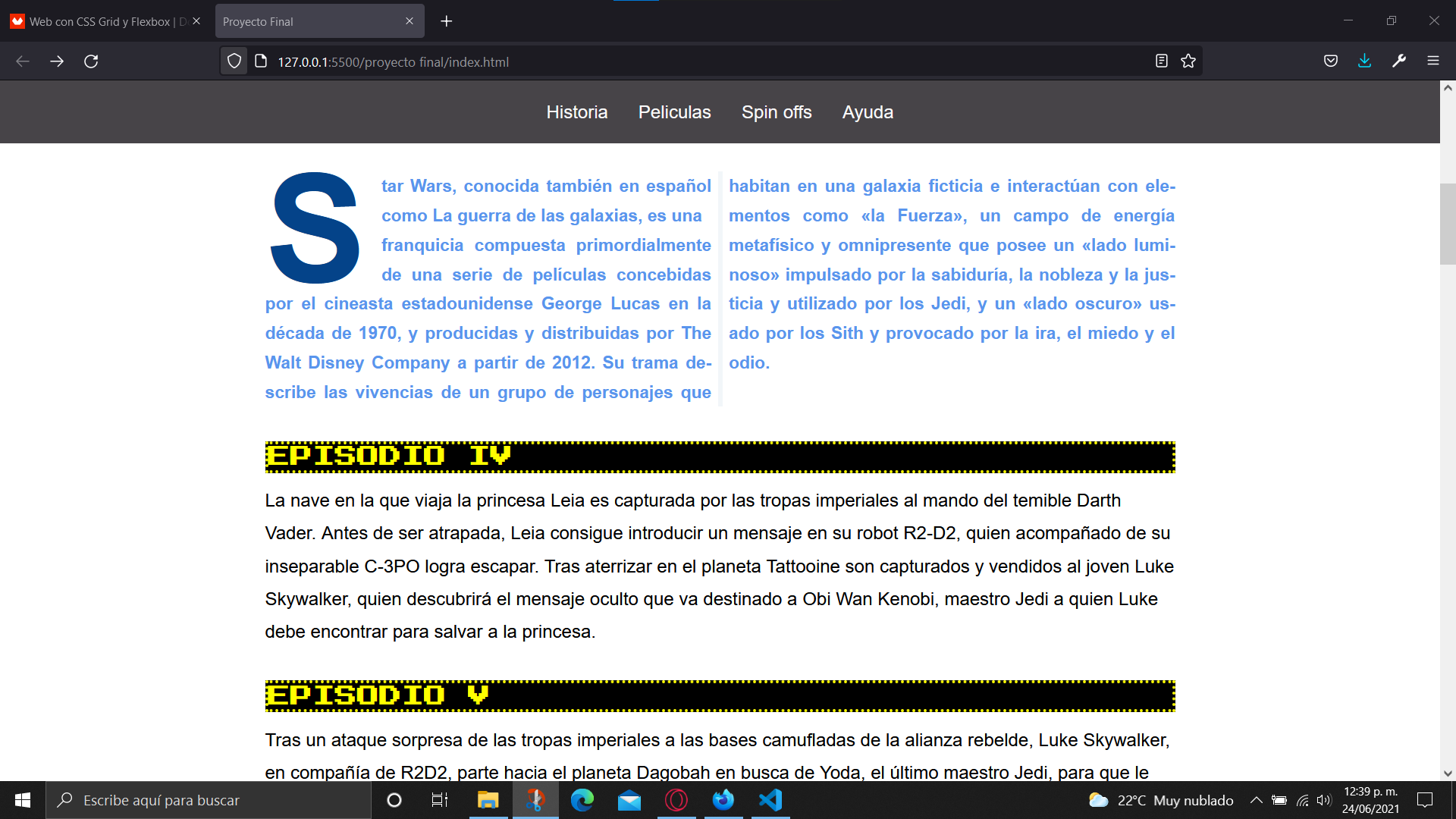Click scrollbar up arrow
This screenshot has height=819, width=1456.
coord(1448,88)
